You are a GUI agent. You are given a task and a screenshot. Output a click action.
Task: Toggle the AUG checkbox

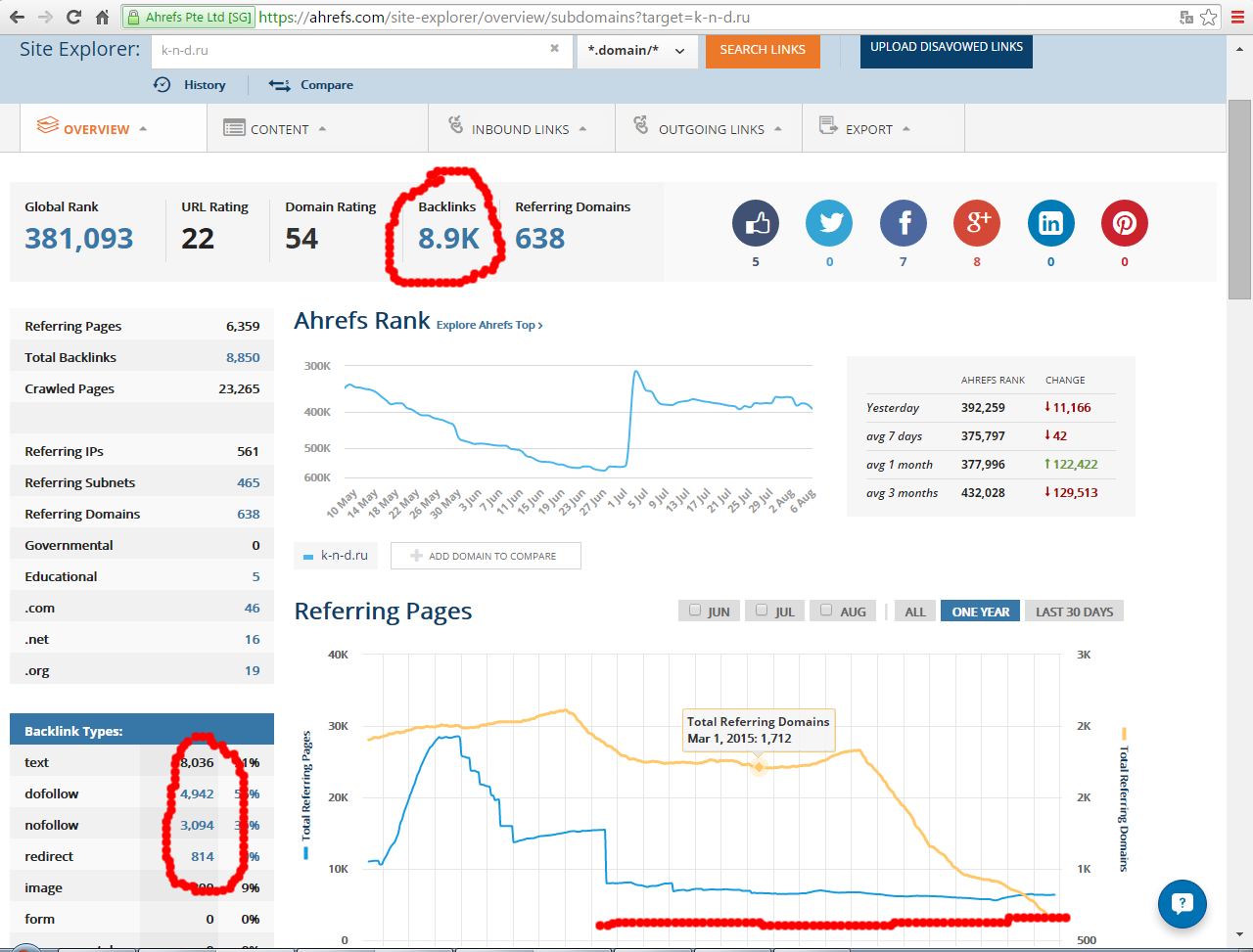(826, 611)
